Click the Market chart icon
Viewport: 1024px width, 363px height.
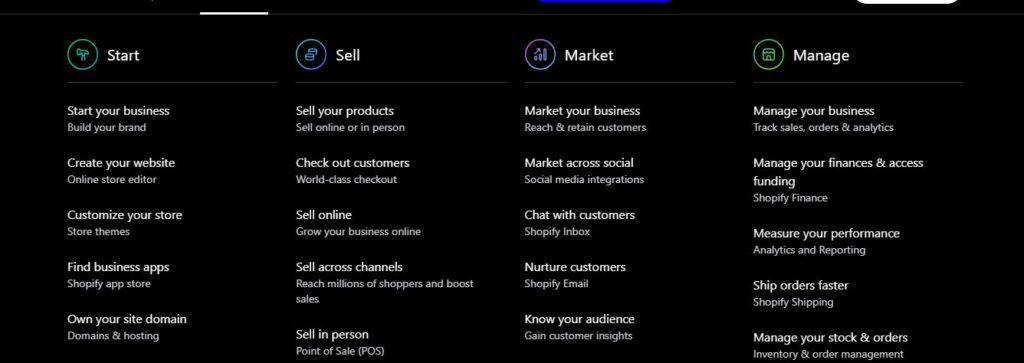pos(540,55)
